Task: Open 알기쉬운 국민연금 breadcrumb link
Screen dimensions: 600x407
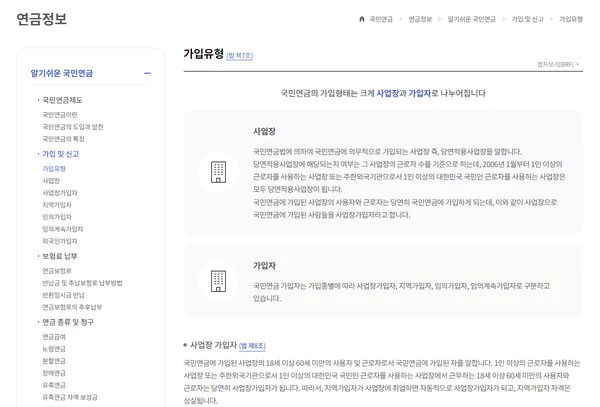Action: 471,19
